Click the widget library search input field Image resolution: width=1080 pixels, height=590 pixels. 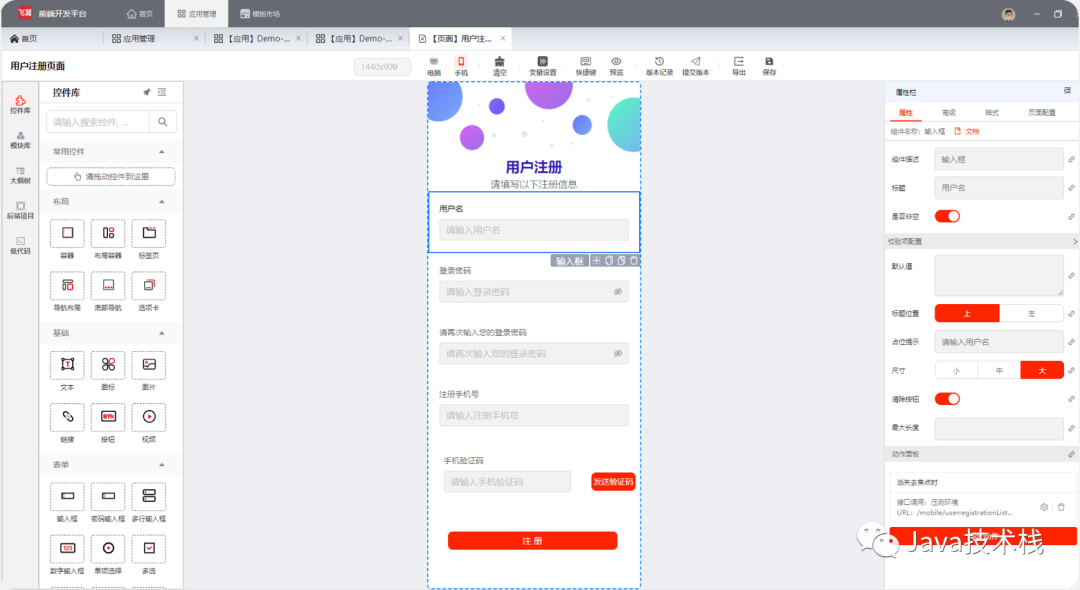click(100, 121)
